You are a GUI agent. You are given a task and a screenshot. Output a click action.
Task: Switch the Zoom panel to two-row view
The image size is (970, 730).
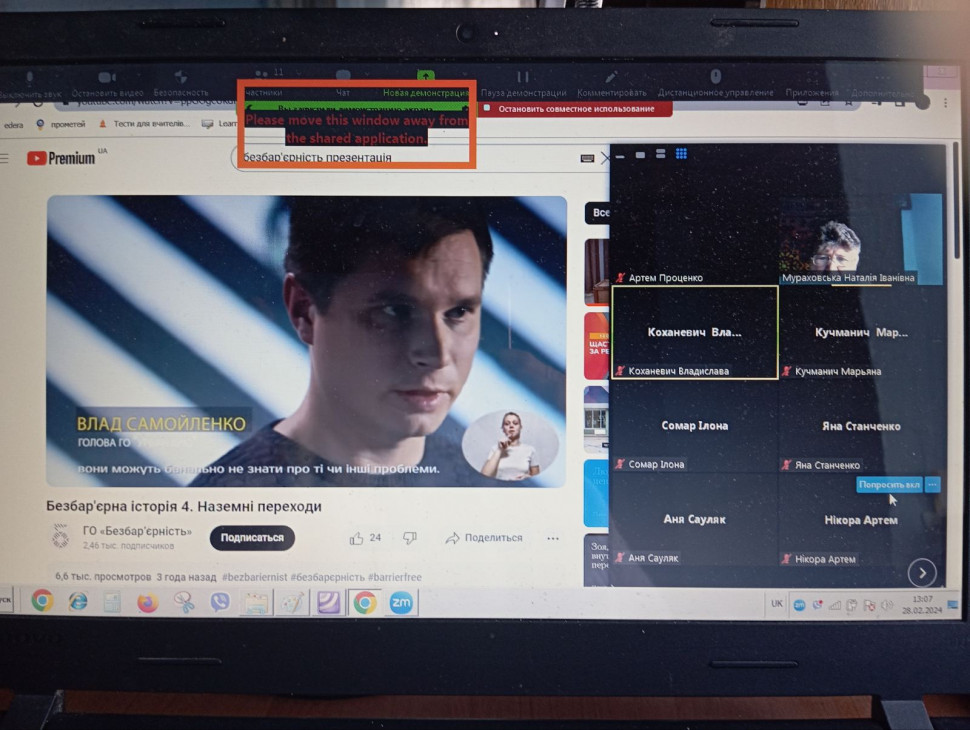(x=661, y=154)
